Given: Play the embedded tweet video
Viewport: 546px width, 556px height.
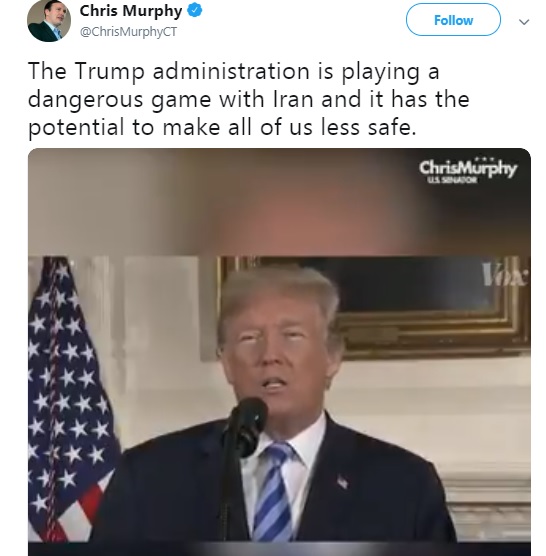Looking at the screenshot, I should tap(279, 352).
